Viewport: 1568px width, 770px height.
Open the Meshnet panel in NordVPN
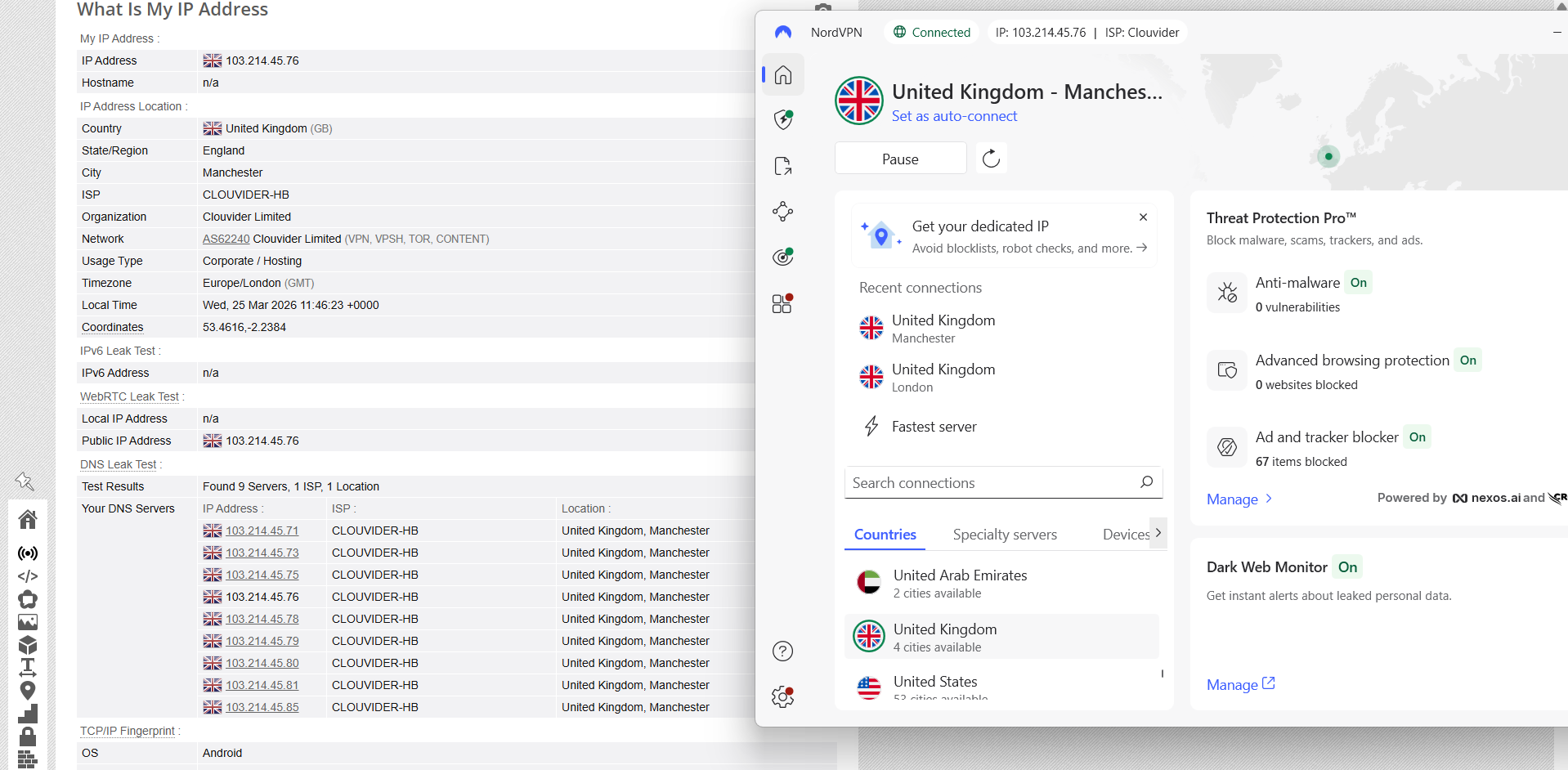click(782, 211)
